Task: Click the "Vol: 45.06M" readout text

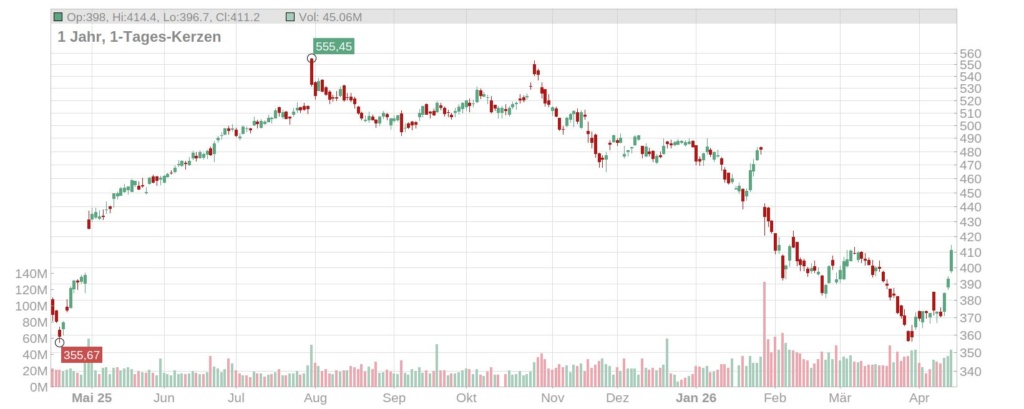Action: [330, 18]
